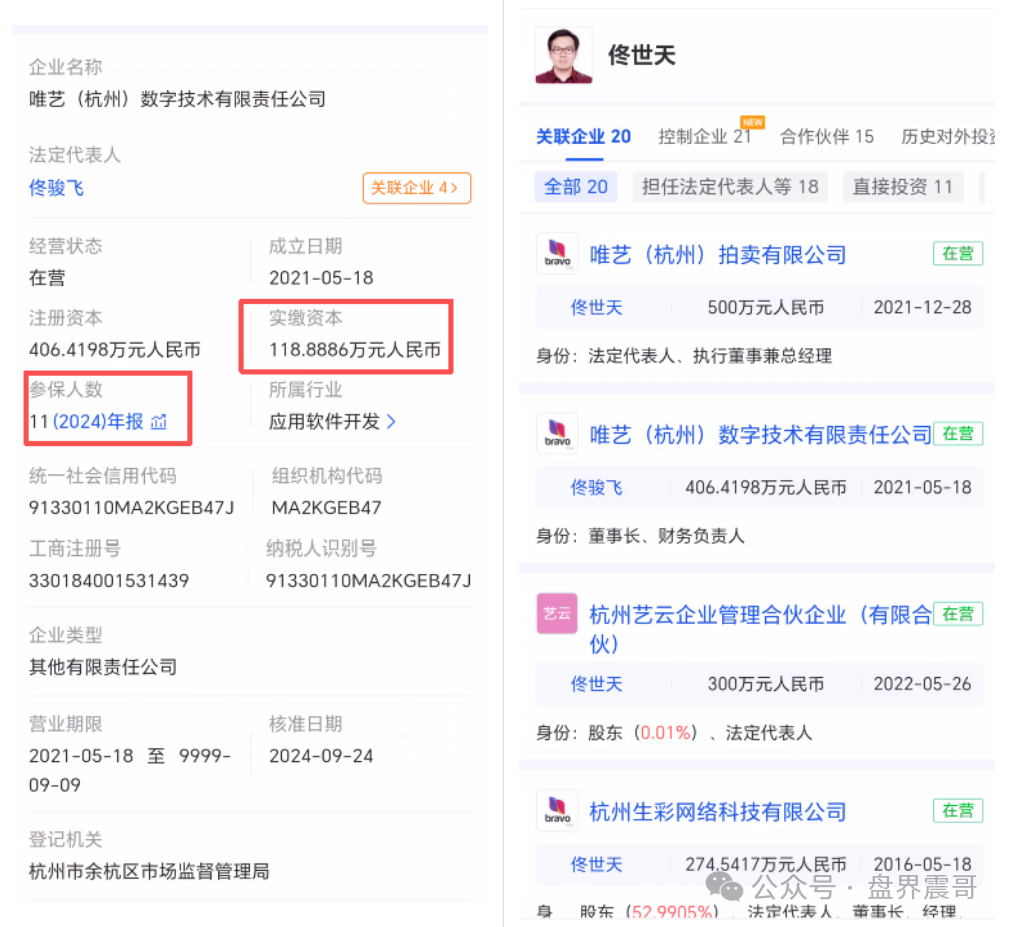Expand the 关联企业 4 panel
This screenshot has width=1009, height=927.
pos(416,188)
